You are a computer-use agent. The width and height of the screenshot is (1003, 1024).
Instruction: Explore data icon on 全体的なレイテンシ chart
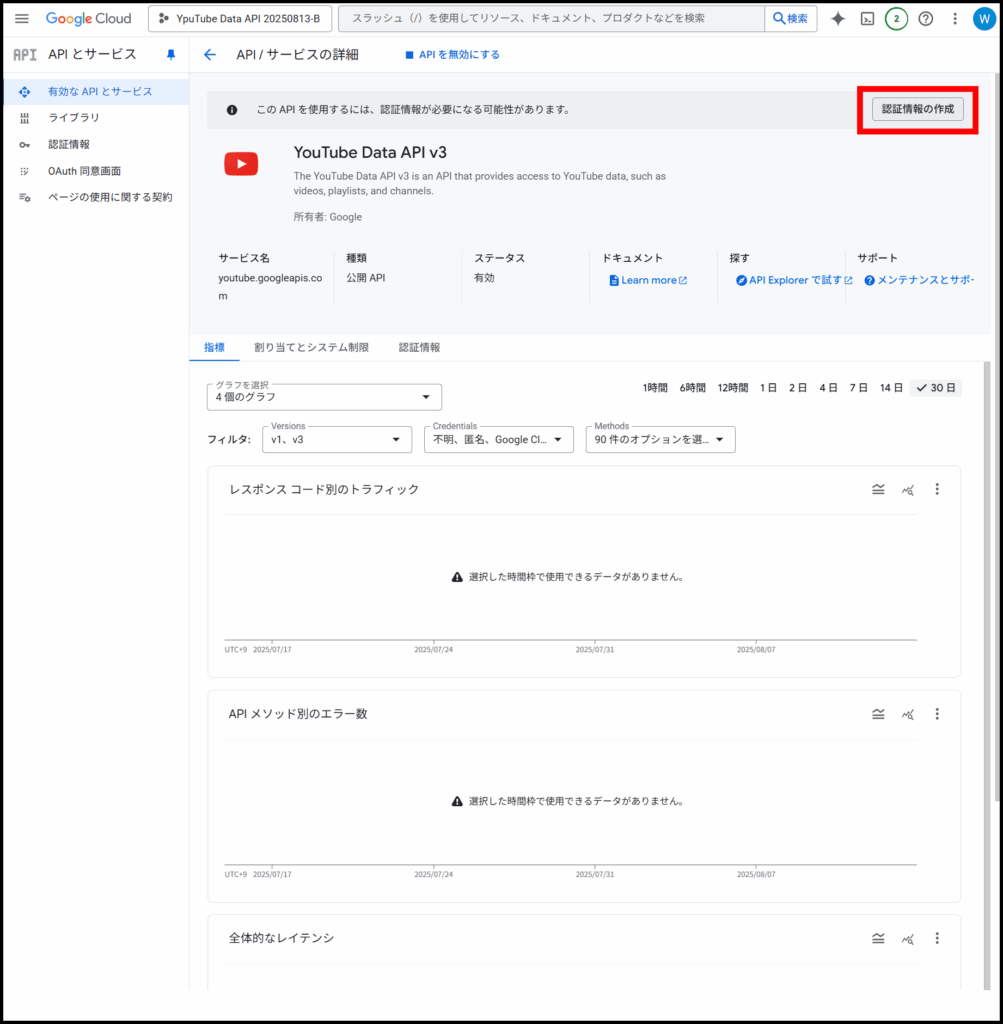(908, 939)
